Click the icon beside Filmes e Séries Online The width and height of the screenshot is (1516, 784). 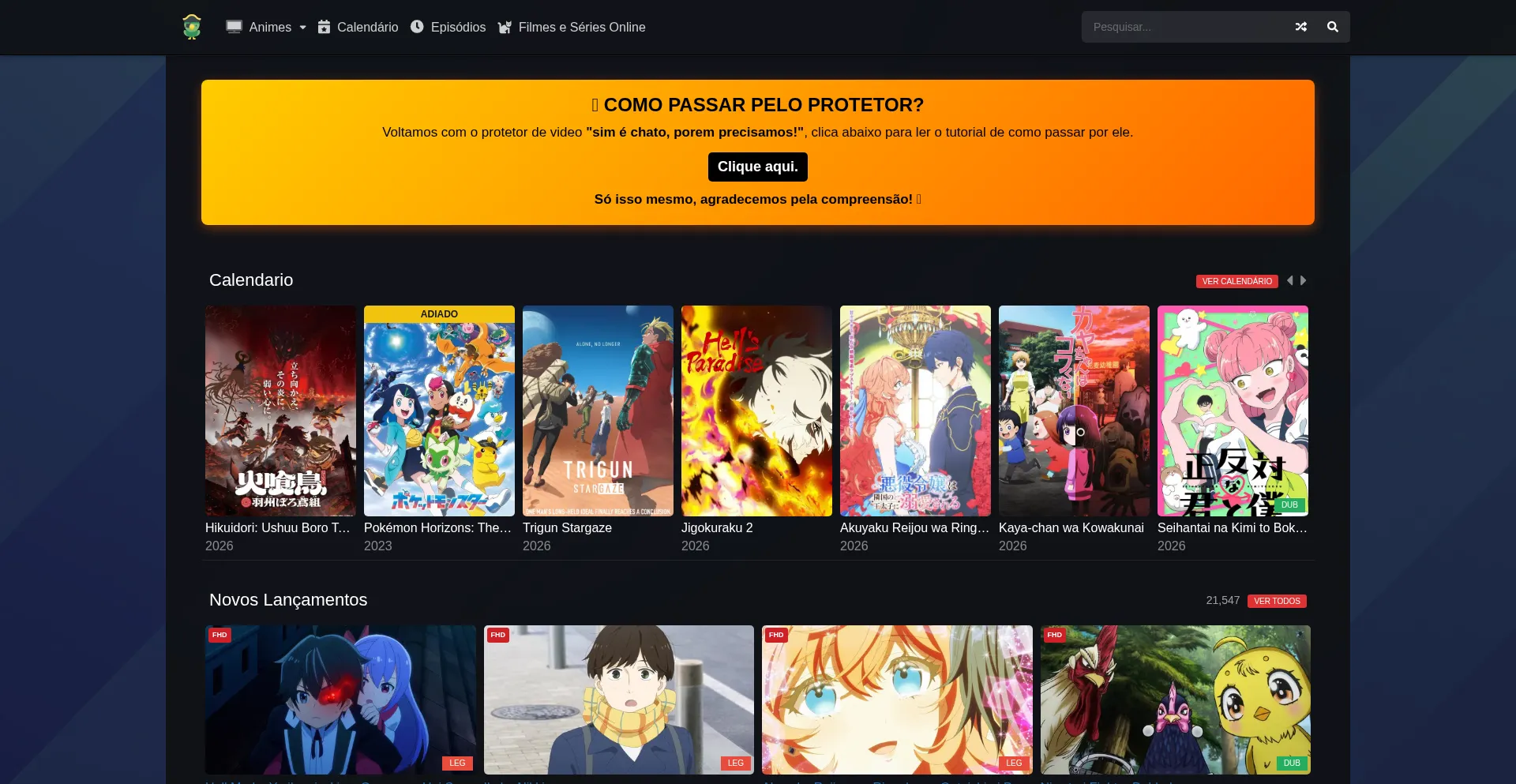(505, 28)
